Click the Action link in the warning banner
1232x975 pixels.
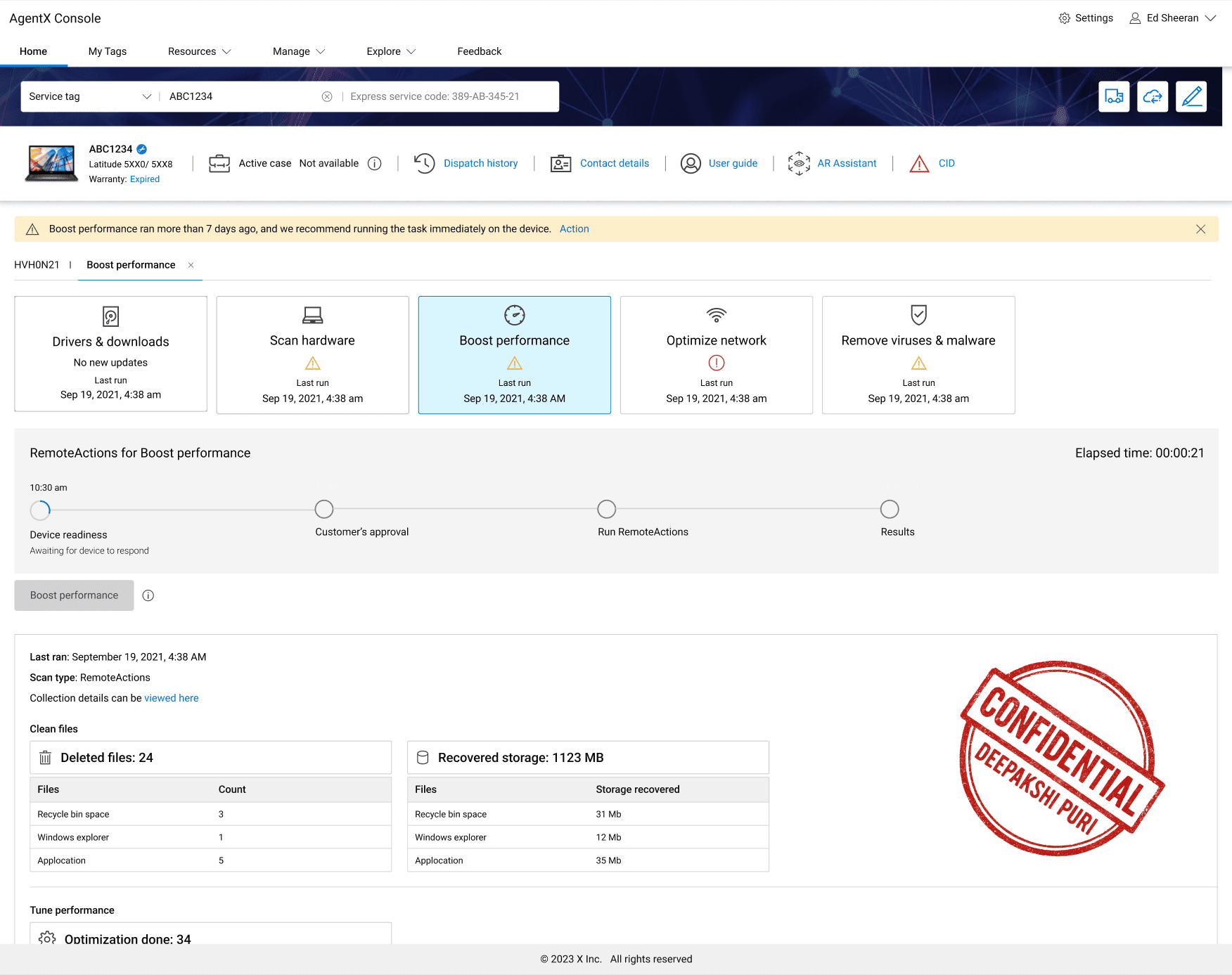[x=574, y=228]
